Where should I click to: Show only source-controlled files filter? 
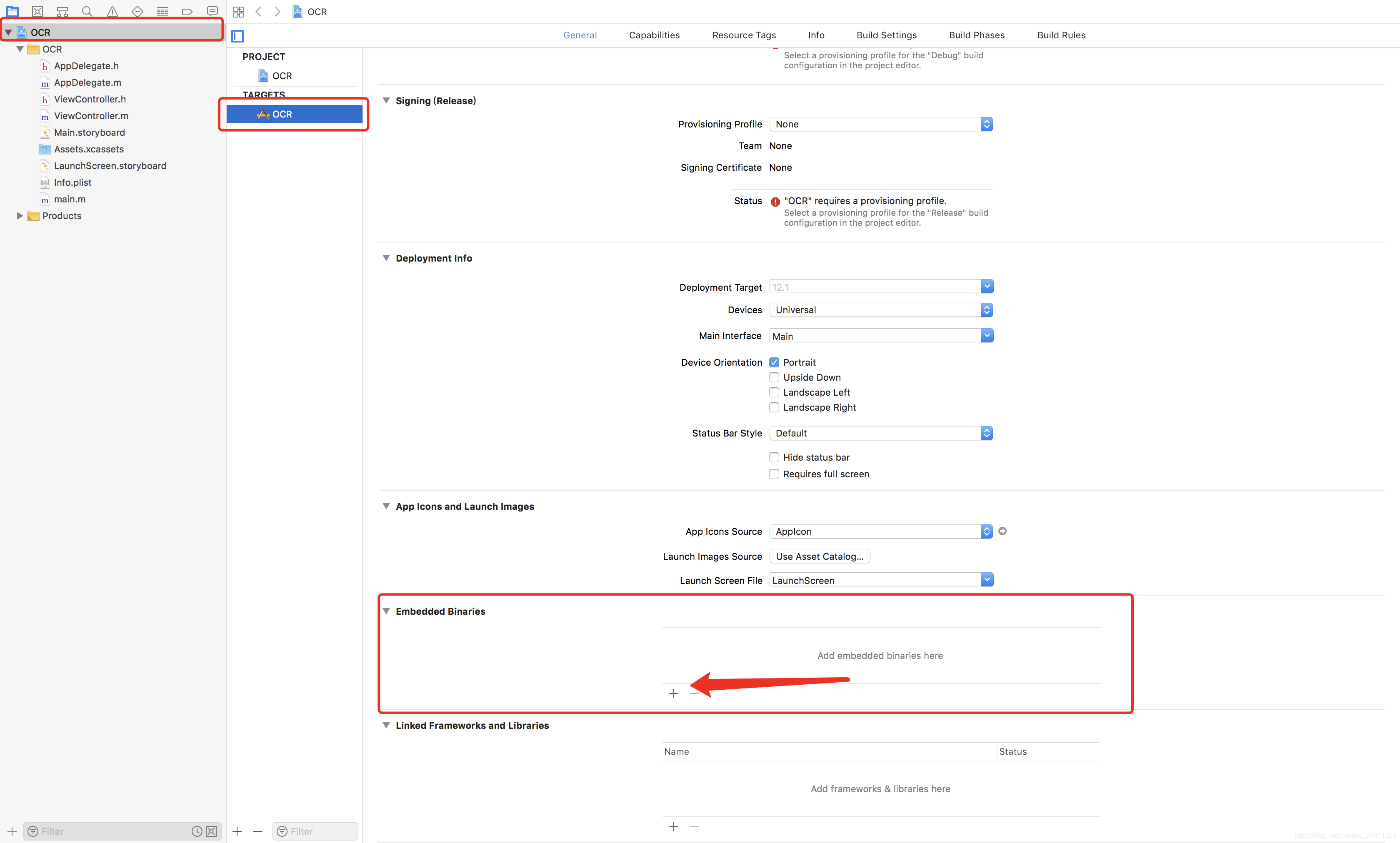click(x=211, y=831)
